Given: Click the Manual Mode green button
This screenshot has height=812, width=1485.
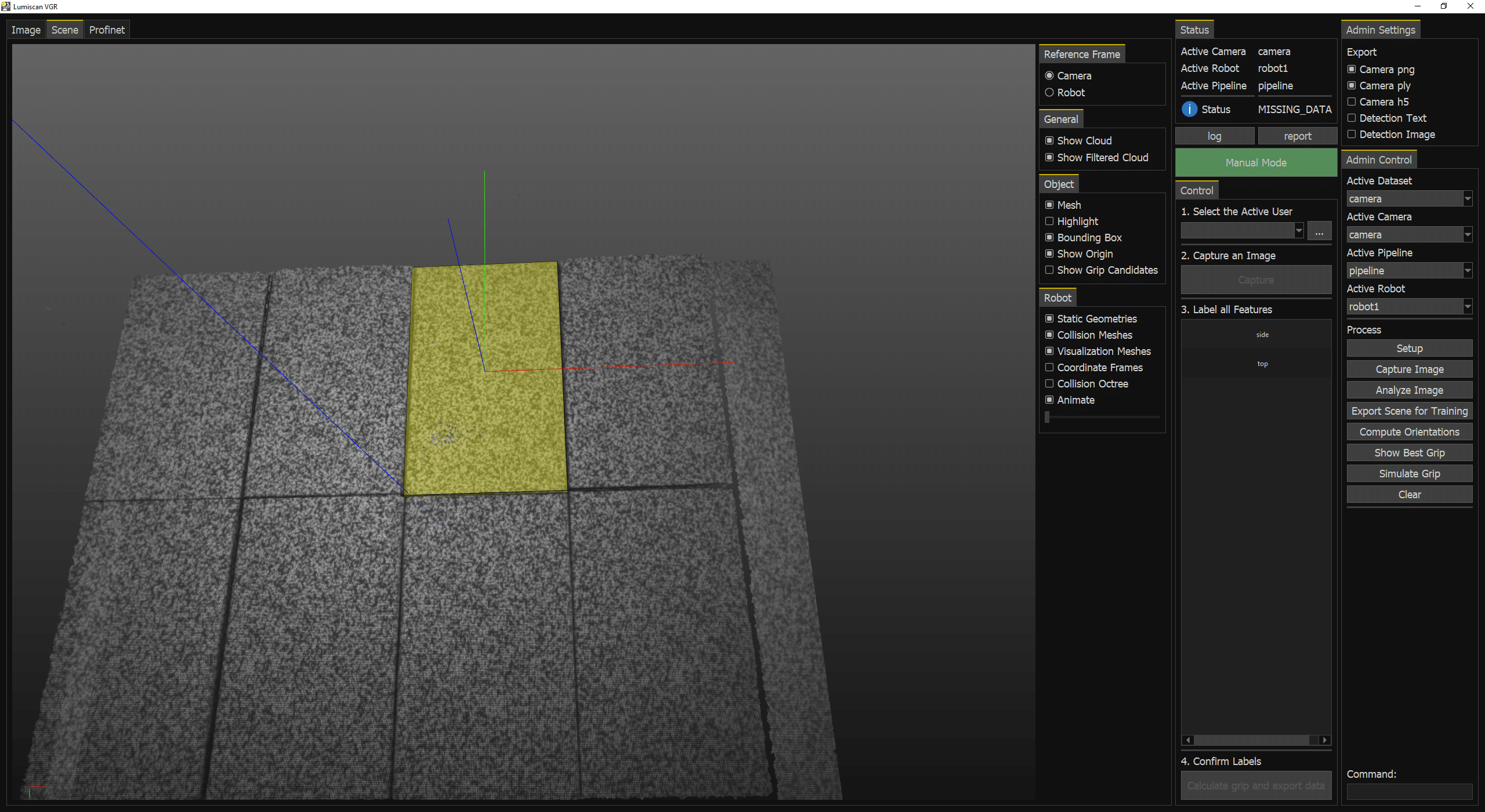Looking at the screenshot, I should [x=1256, y=163].
